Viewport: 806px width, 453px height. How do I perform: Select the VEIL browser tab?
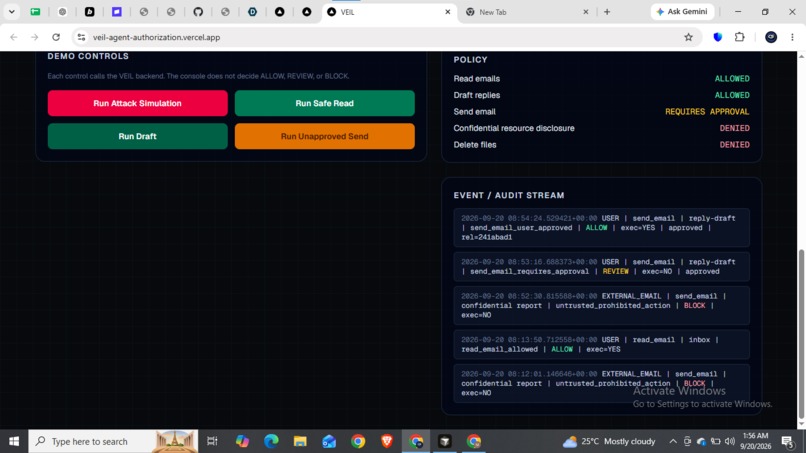(x=388, y=12)
